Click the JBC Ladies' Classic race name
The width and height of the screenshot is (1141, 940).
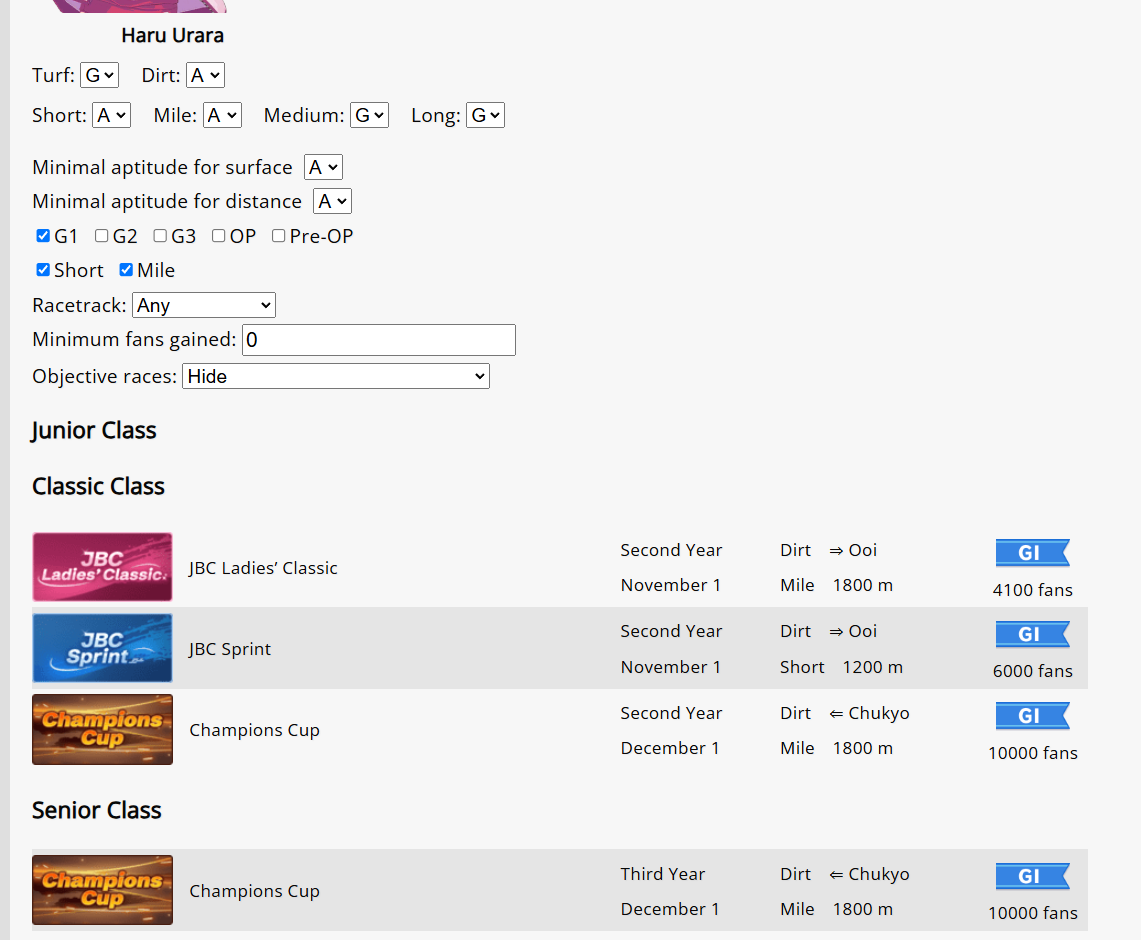point(263,568)
